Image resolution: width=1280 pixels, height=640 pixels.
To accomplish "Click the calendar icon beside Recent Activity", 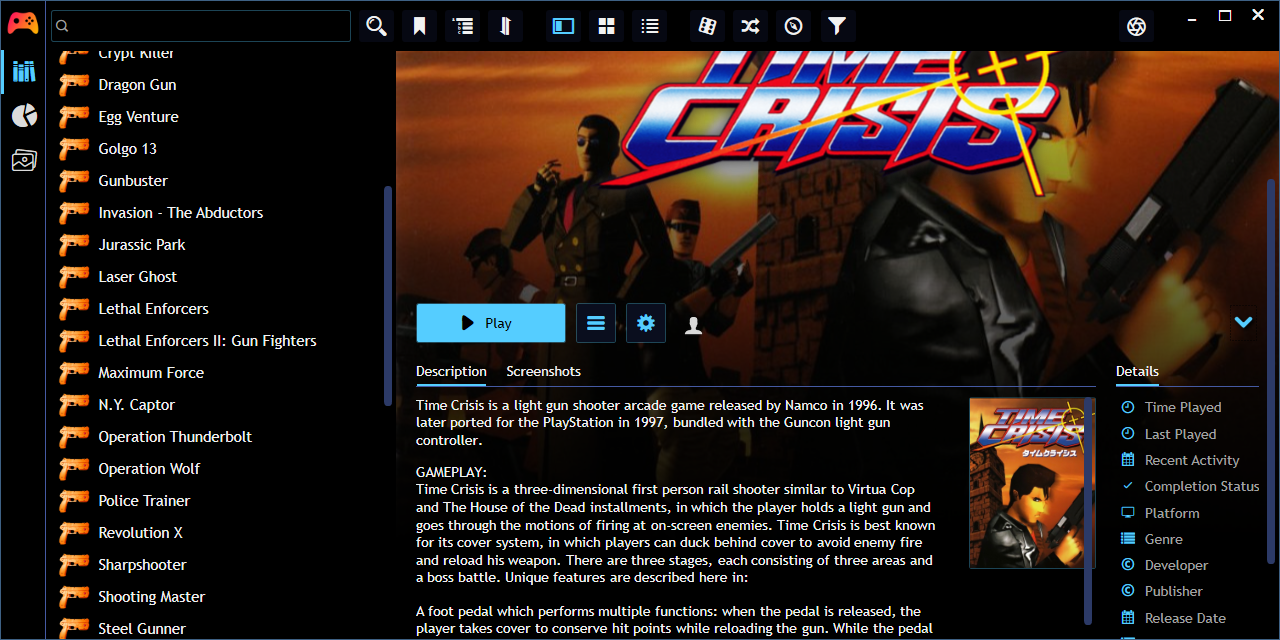I will [x=1128, y=460].
